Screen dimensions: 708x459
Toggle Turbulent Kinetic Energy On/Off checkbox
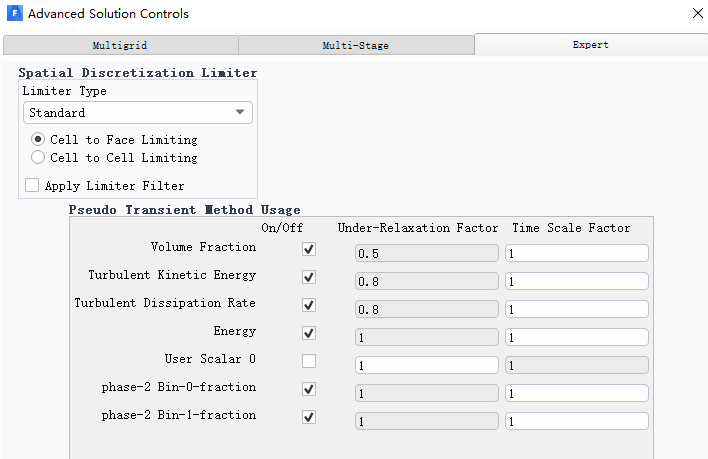click(x=309, y=277)
